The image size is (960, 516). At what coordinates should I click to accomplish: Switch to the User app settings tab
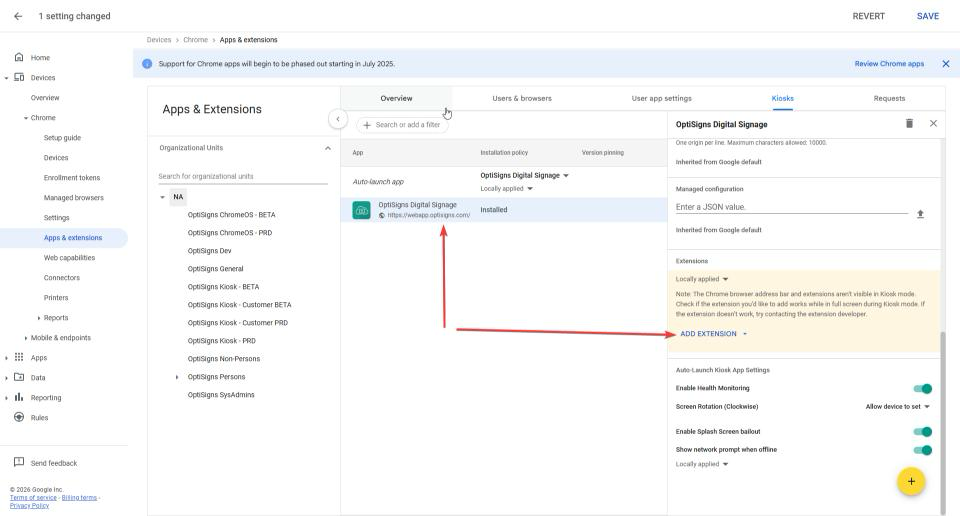pos(661,98)
